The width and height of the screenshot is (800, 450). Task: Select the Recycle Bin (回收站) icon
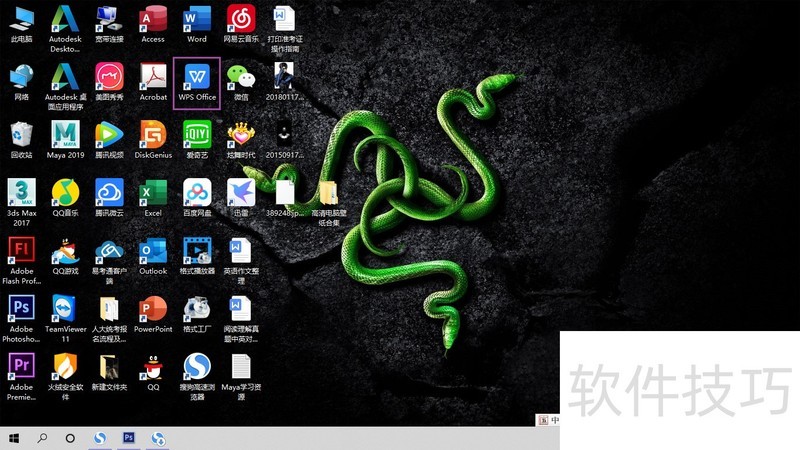21,140
